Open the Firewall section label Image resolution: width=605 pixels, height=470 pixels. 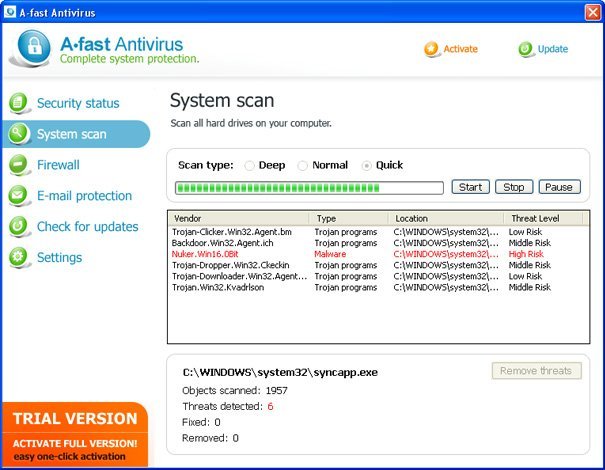click(58, 165)
